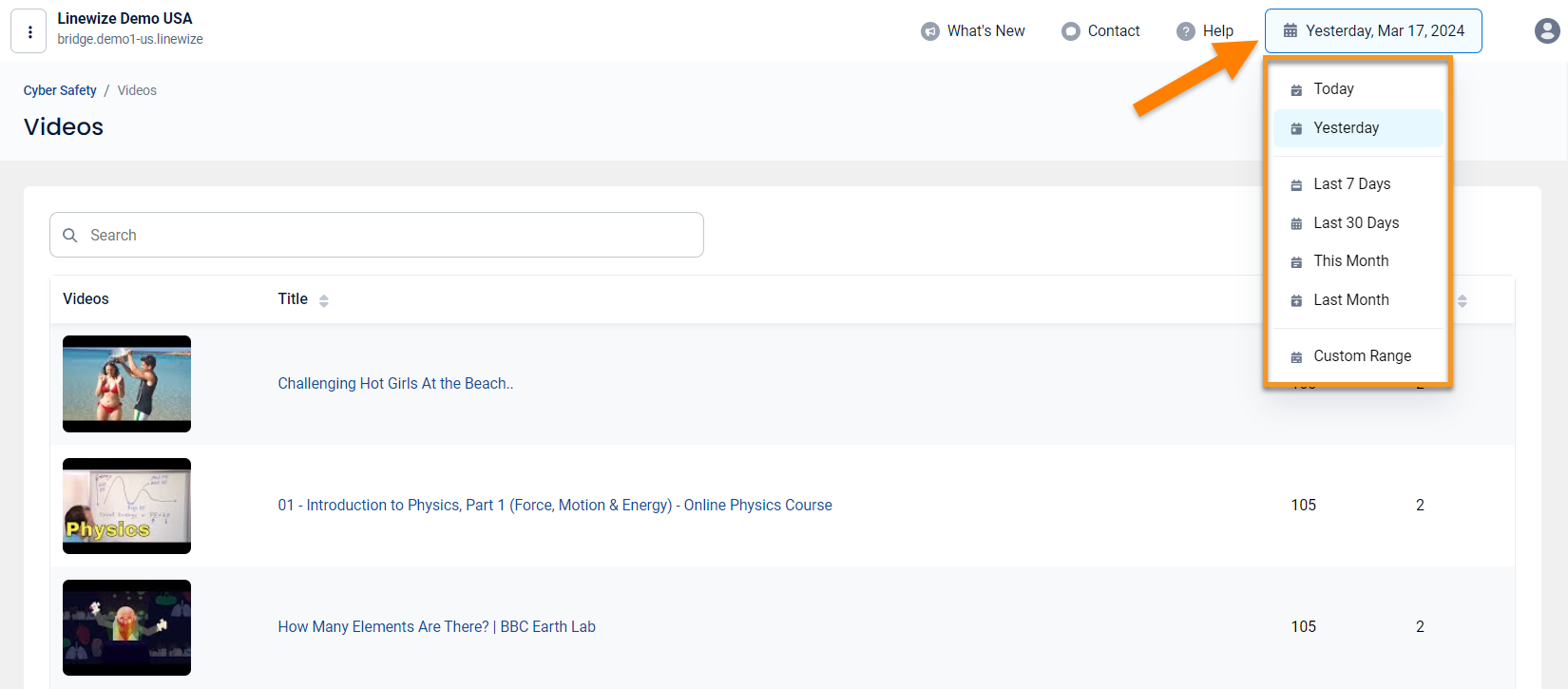This screenshot has width=1568, height=689.
Task: Go to Cyber Safety breadcrumb link
Action: (60, 90)
